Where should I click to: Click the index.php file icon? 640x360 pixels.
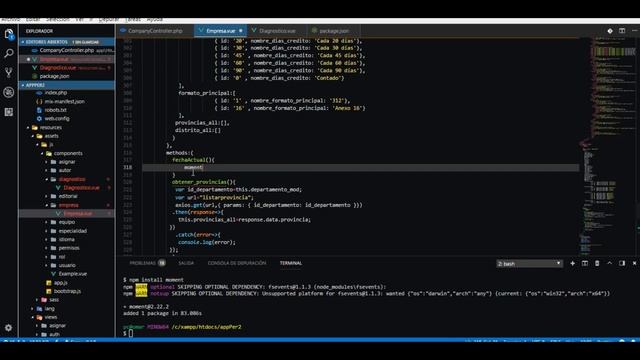(x=39, y=93)
